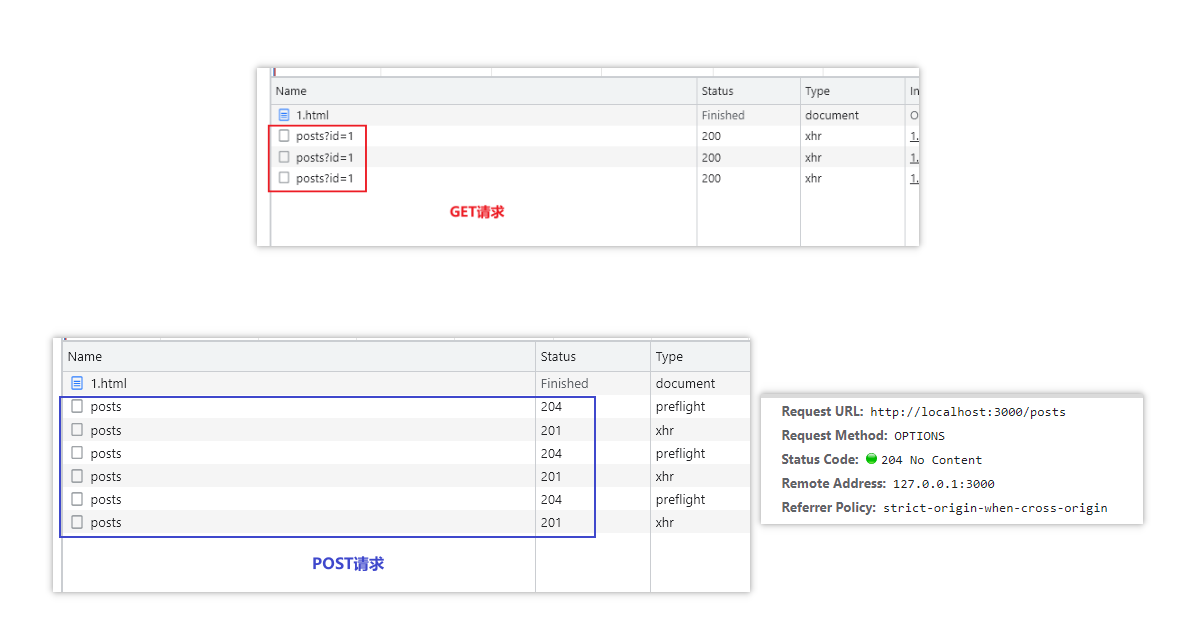Click the icon of the second posts?id=1 request

point(284,157)
